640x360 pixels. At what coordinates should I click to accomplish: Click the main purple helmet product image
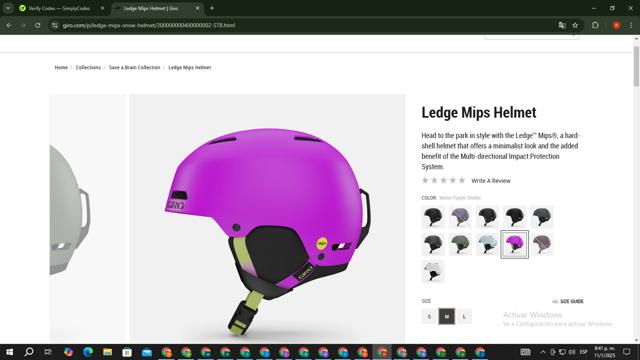[268, 218]
